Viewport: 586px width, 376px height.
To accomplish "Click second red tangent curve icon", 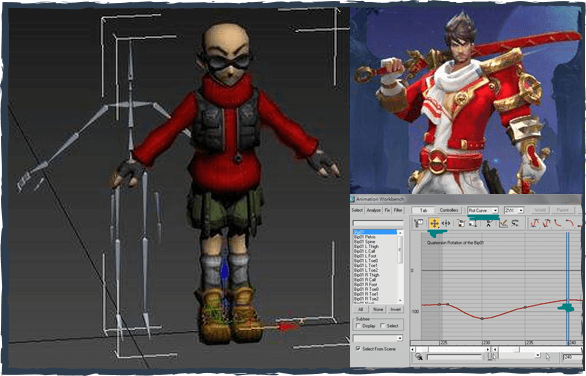I will 546,224.
